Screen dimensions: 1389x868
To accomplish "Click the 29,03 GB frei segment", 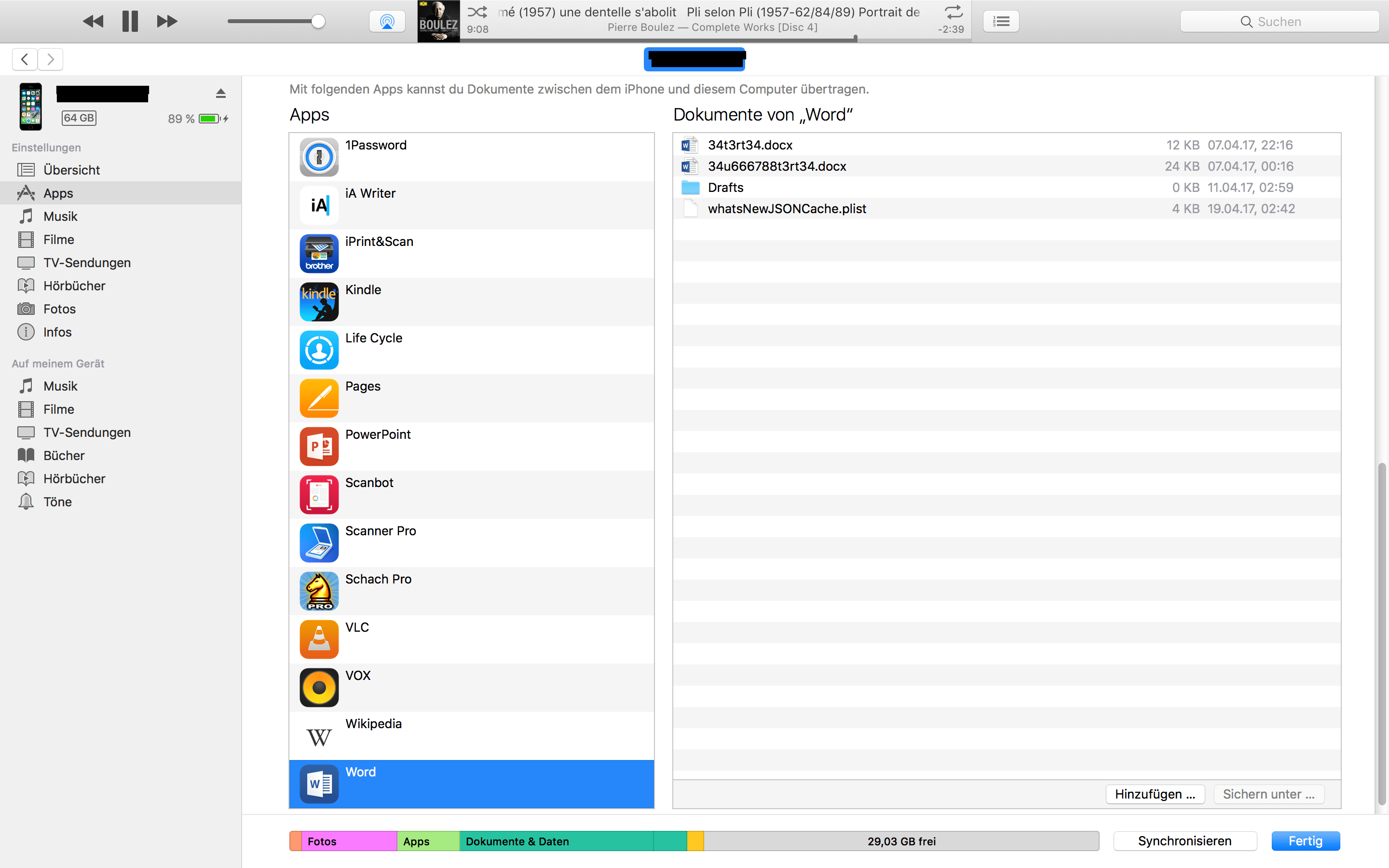I will [901, 841].
